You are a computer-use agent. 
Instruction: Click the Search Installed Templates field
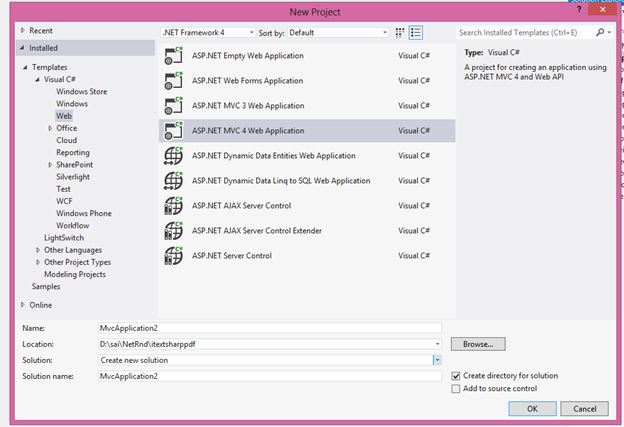point(525,33)
